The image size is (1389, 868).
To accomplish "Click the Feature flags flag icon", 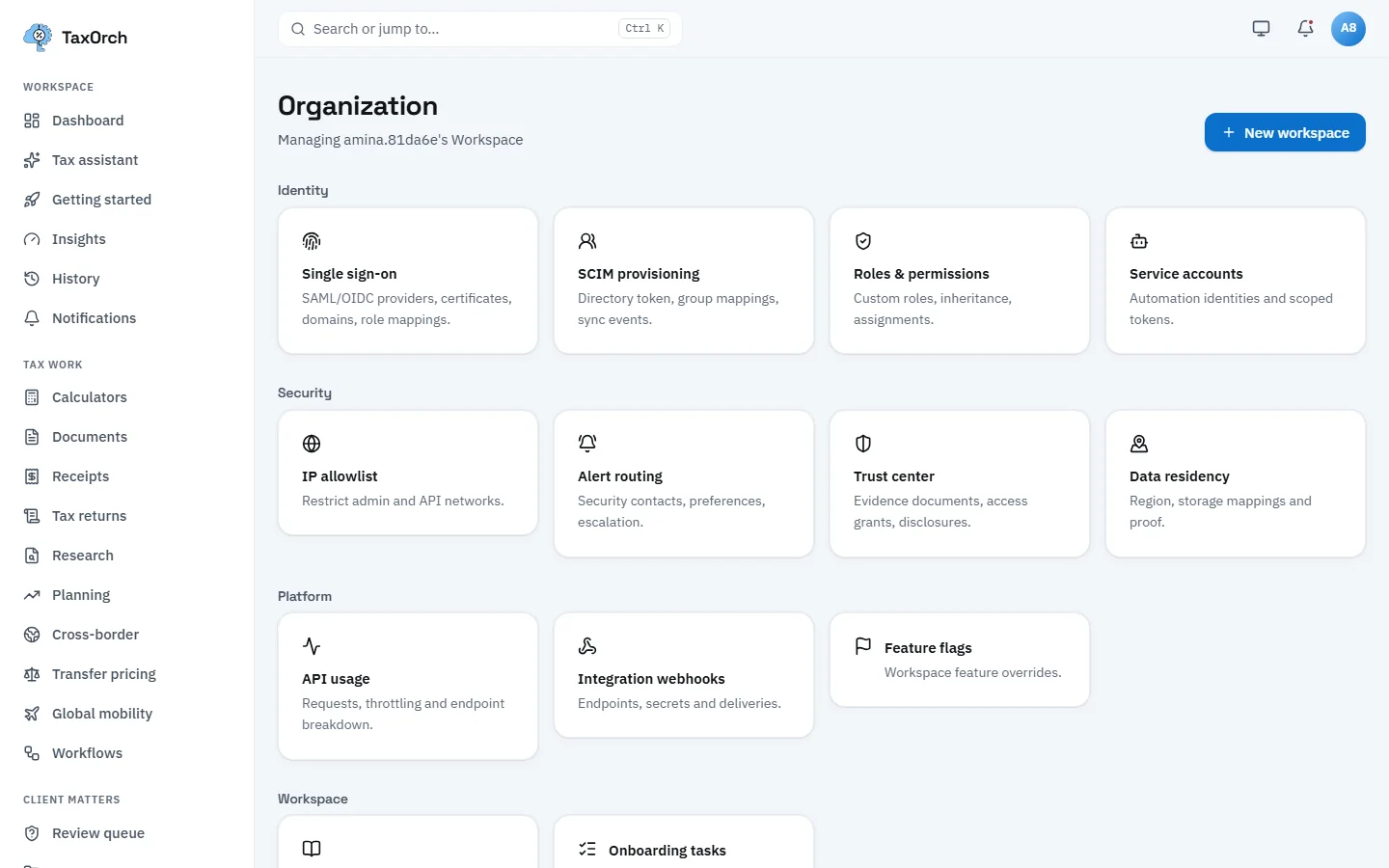I will [863, 646].
